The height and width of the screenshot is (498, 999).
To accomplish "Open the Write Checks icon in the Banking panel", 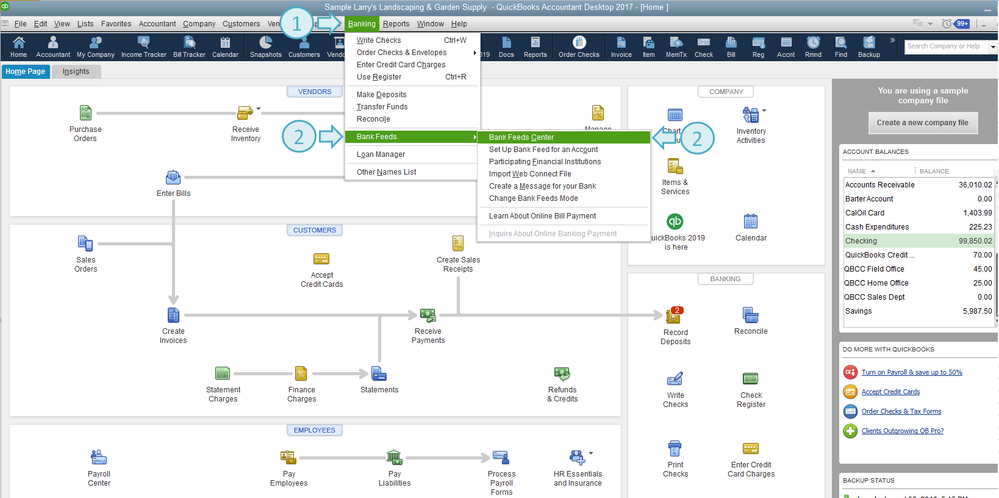I will click(675, 379).
